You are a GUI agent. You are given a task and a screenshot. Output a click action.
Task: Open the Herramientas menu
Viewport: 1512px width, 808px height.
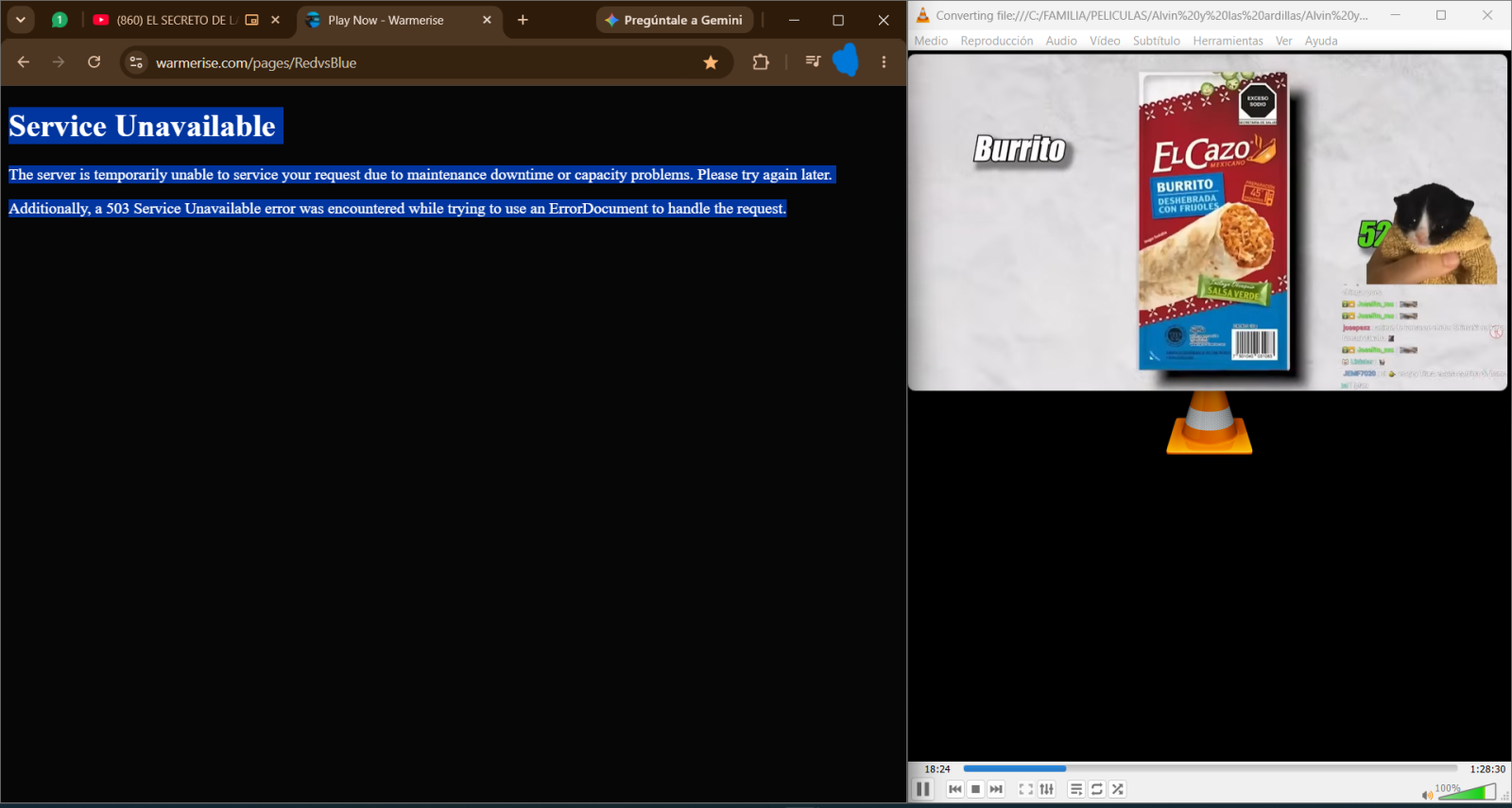(1228, 41)
